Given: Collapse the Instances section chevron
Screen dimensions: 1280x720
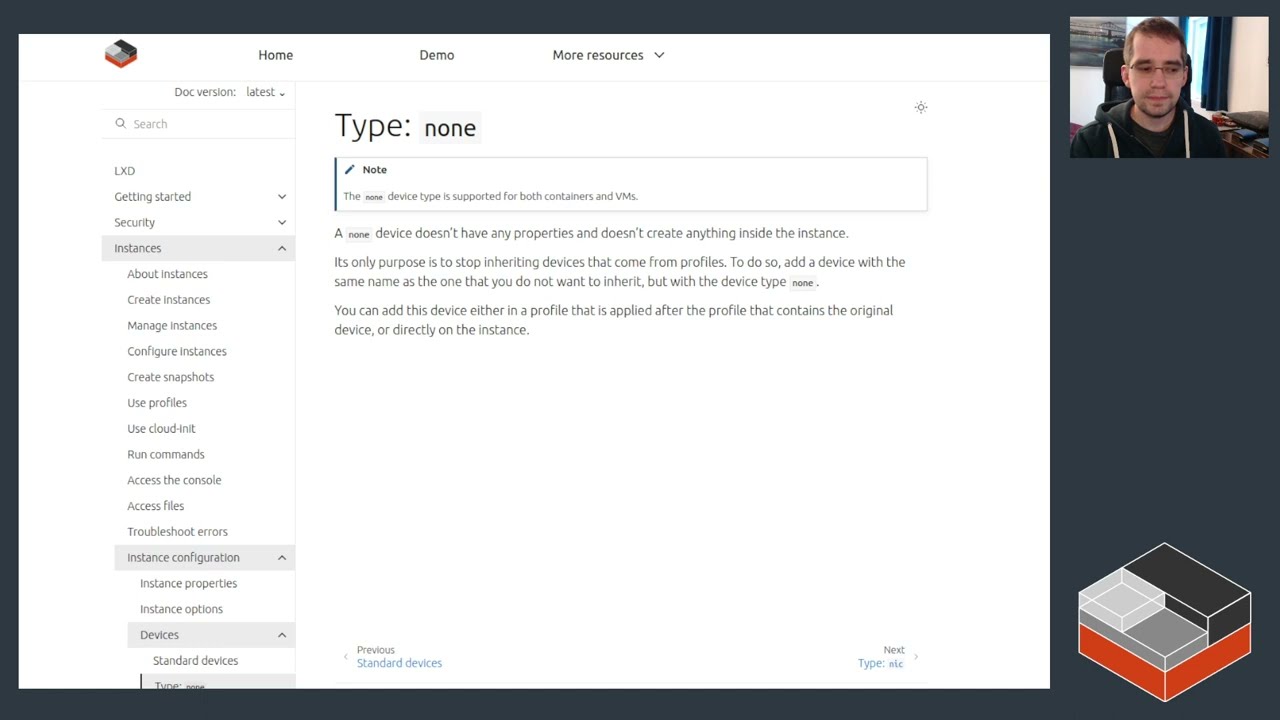Looking at the screenshot, I should (x=281, y=248).
